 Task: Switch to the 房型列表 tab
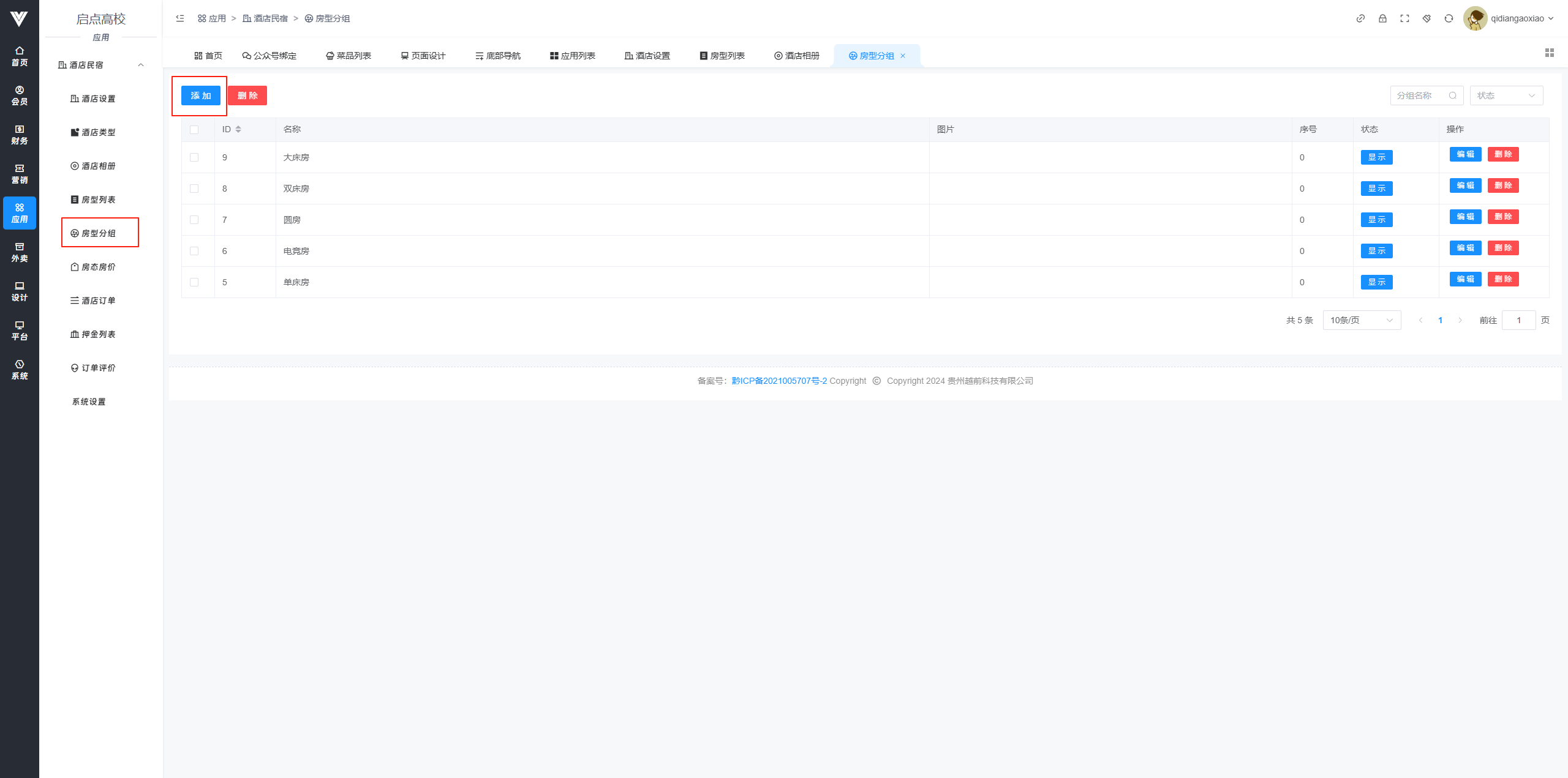point(722,56)
